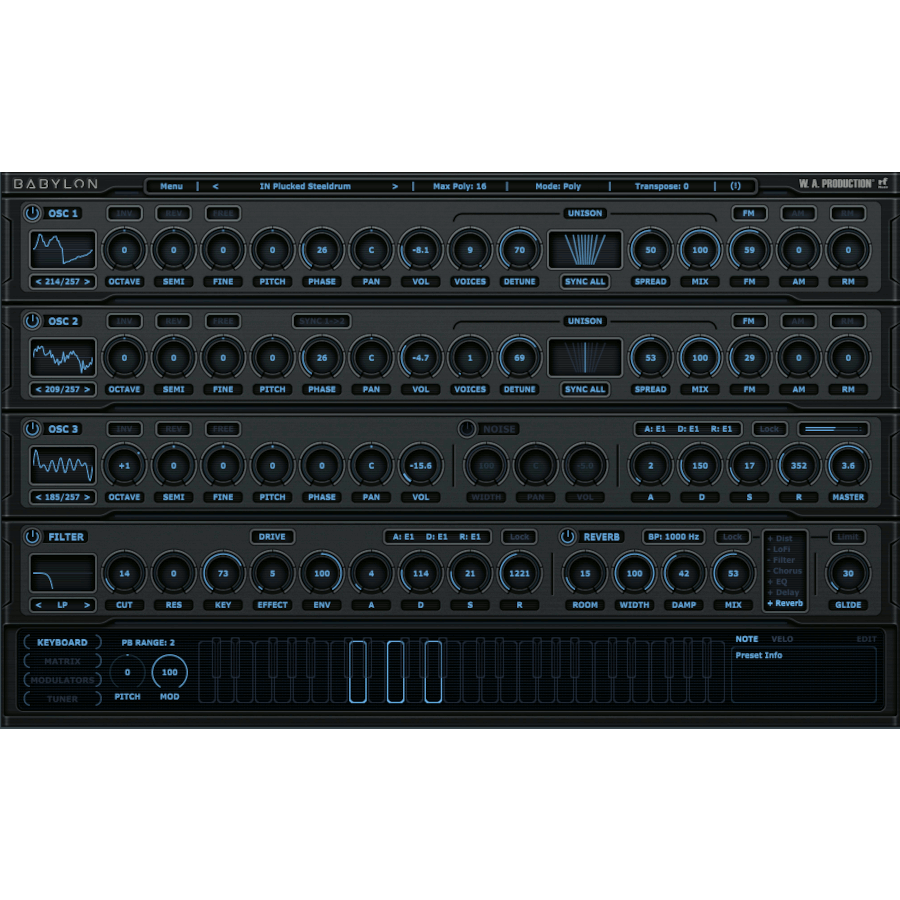Screen dimensions: 900x900
Task: Click the OSC 2 unison voices display
Action: coord(585,358)
